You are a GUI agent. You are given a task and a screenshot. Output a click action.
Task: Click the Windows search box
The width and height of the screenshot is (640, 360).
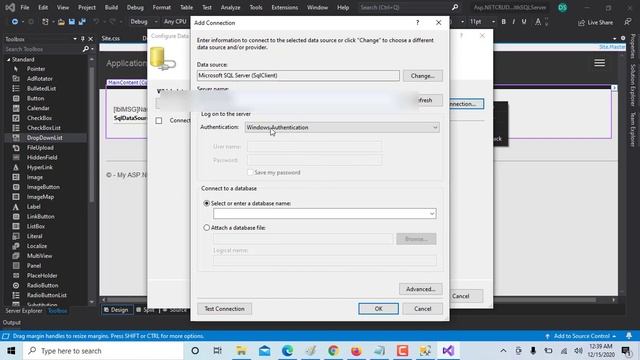pyautogui.click(x=104, y=351)
